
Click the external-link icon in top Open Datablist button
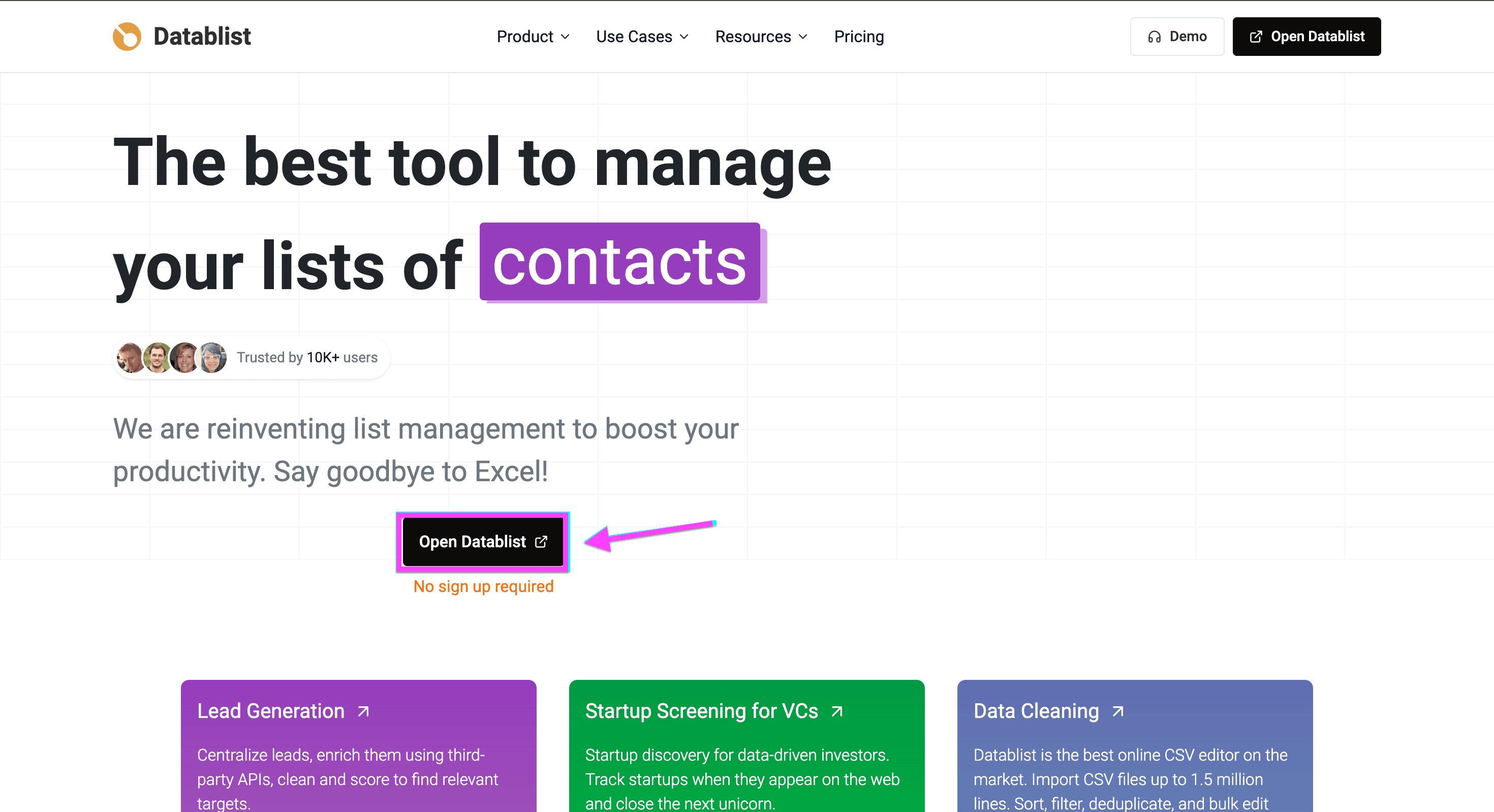point(1256,36)
